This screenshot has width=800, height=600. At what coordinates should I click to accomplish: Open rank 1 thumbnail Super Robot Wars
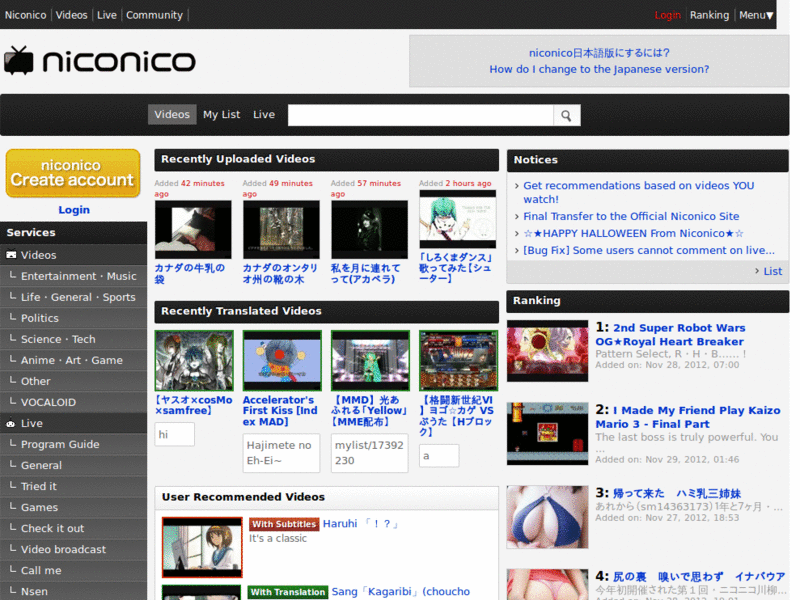tap(547, 351)
